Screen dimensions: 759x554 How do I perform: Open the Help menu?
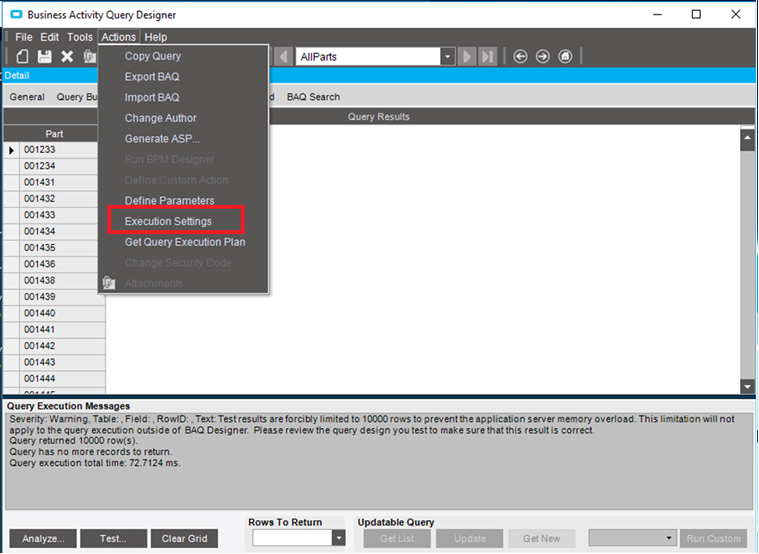pyautogui.click(x=155, y=37)
